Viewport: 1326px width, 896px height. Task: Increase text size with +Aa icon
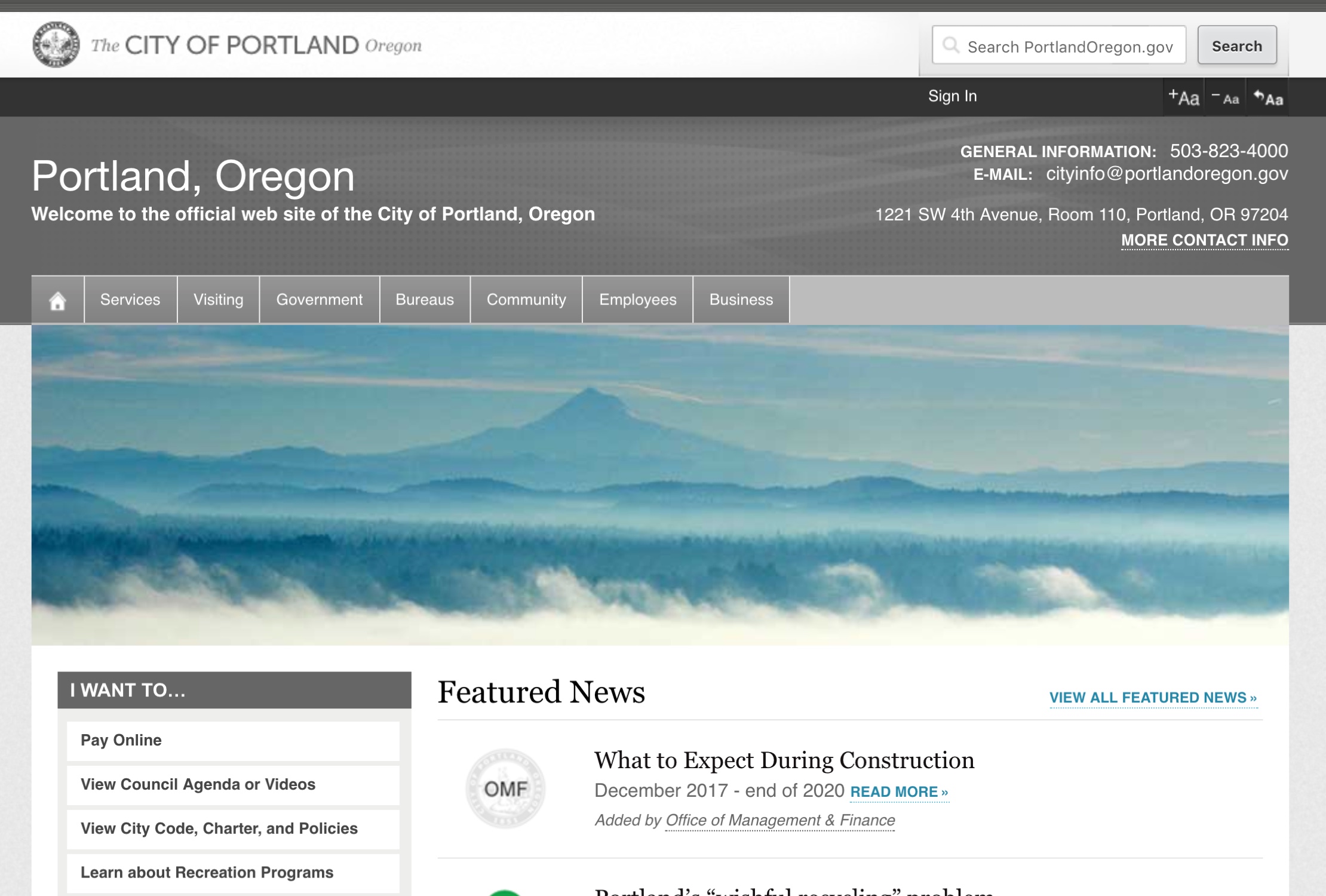click(x=1183, y=97)
